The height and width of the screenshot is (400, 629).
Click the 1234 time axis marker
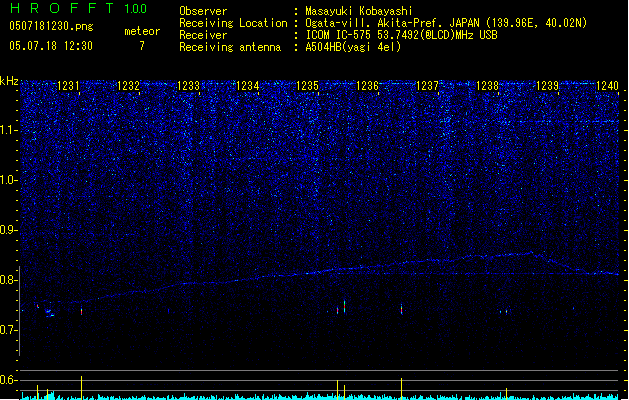click(x=248, y=86)
